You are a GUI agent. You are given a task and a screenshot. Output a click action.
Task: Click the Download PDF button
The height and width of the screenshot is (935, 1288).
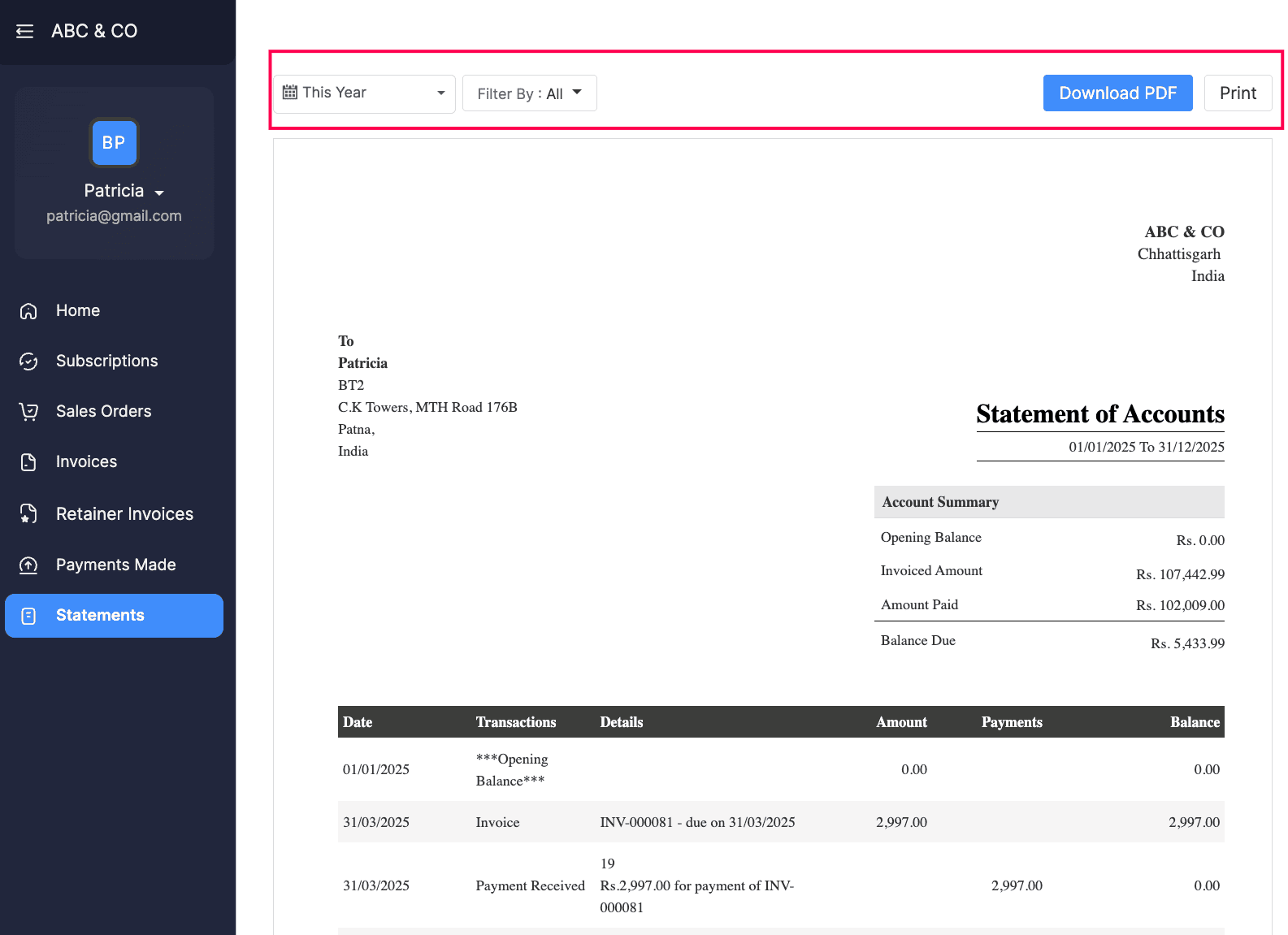1117,93
